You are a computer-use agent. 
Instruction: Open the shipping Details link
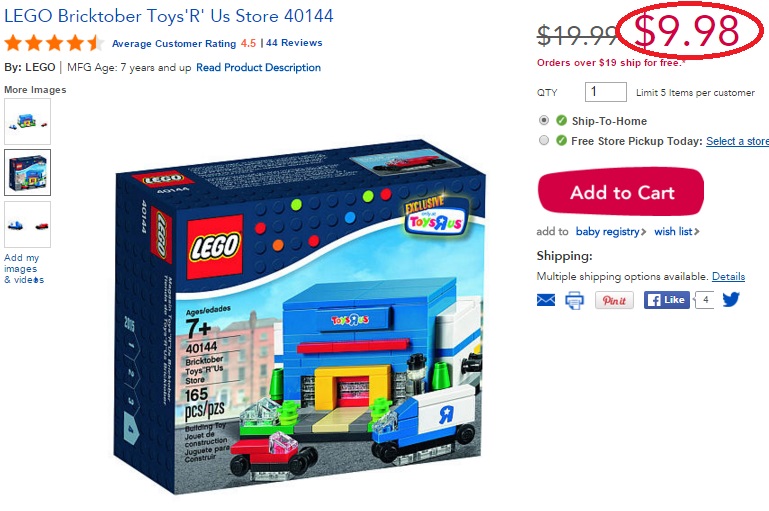click(x=728, y=276)
